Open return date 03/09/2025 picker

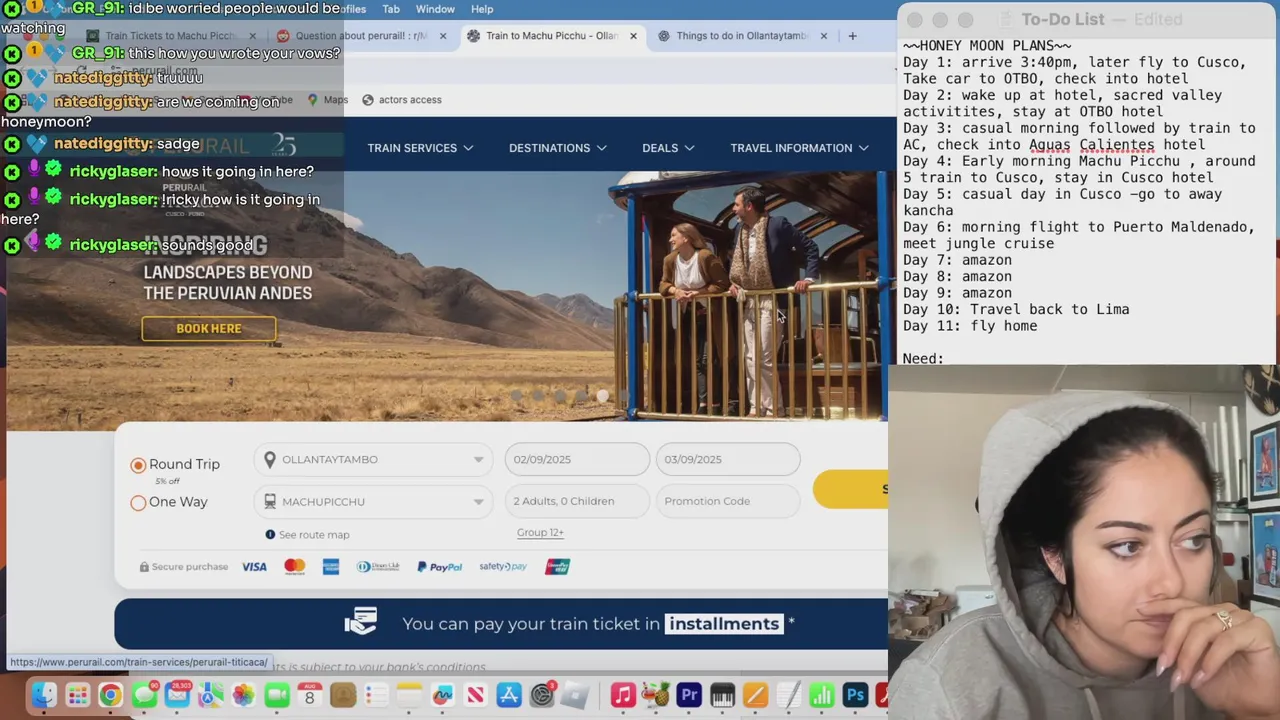click(x=728, y=459)
